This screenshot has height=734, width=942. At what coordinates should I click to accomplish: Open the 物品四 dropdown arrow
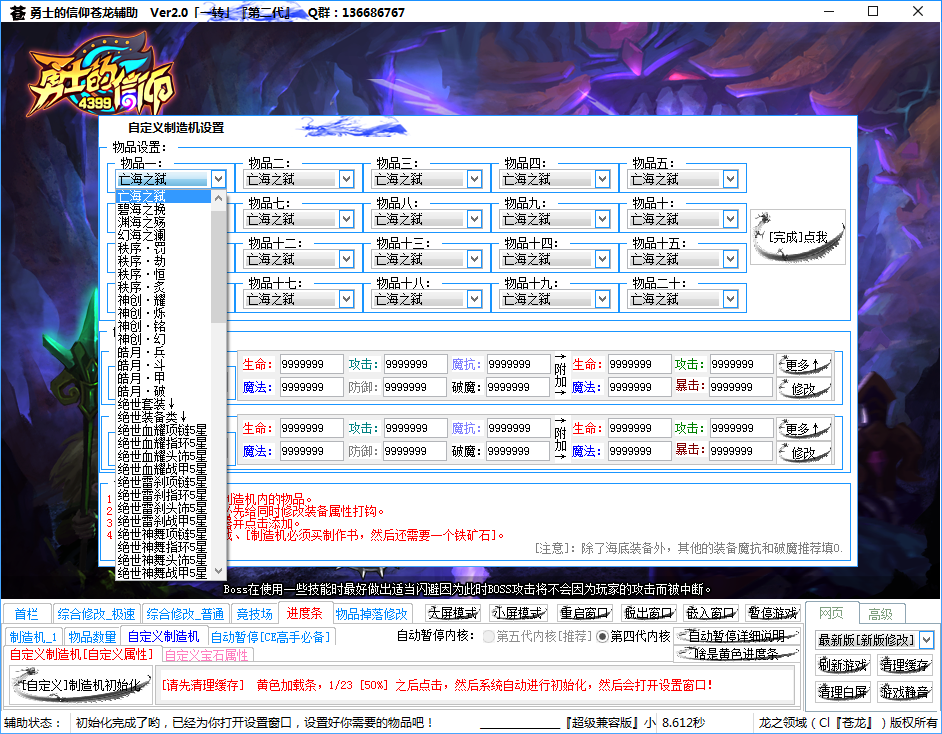pyautogui.click(x=603, y=179)
